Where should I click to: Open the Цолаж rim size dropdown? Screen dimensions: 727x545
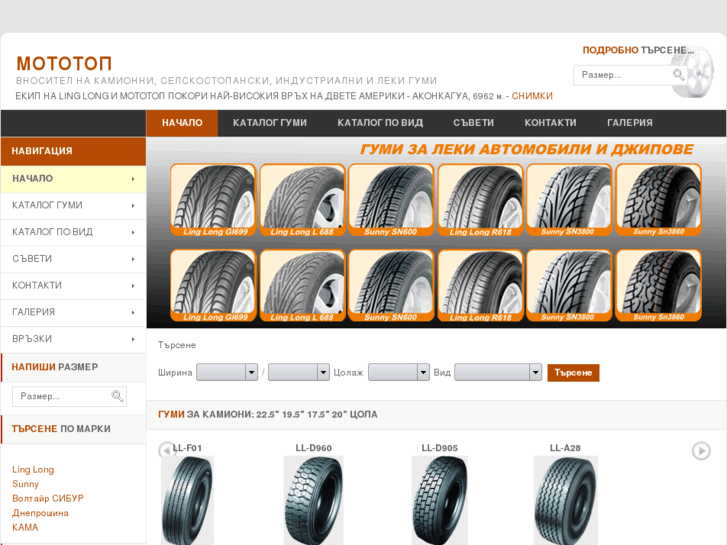coord(399,372)
